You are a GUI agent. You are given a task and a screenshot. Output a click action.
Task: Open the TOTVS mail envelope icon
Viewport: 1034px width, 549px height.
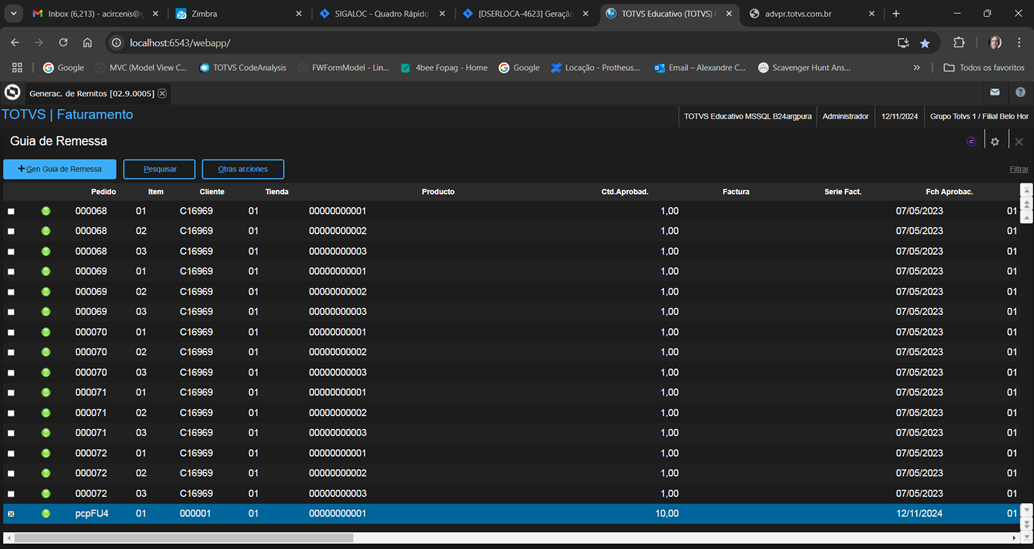click(994, 92)
